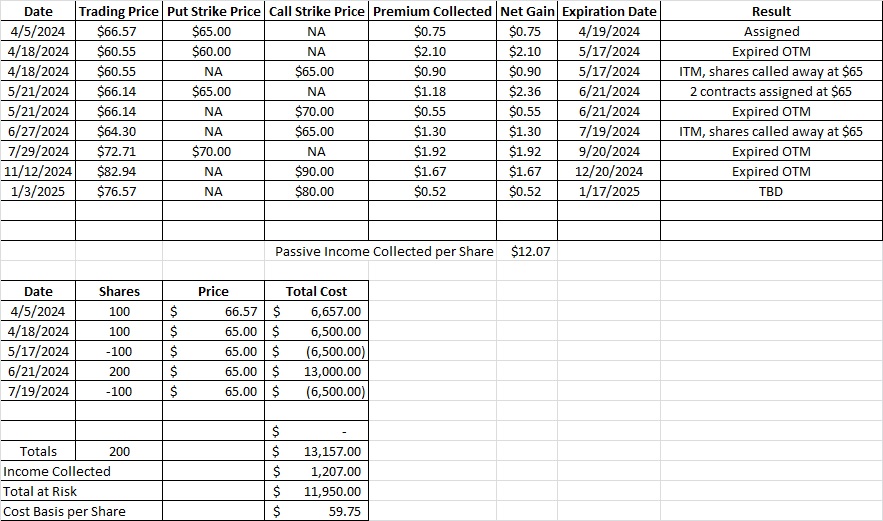Select the Cost Basis per Share value 59.75
The image size is (883, 521).
316,511
